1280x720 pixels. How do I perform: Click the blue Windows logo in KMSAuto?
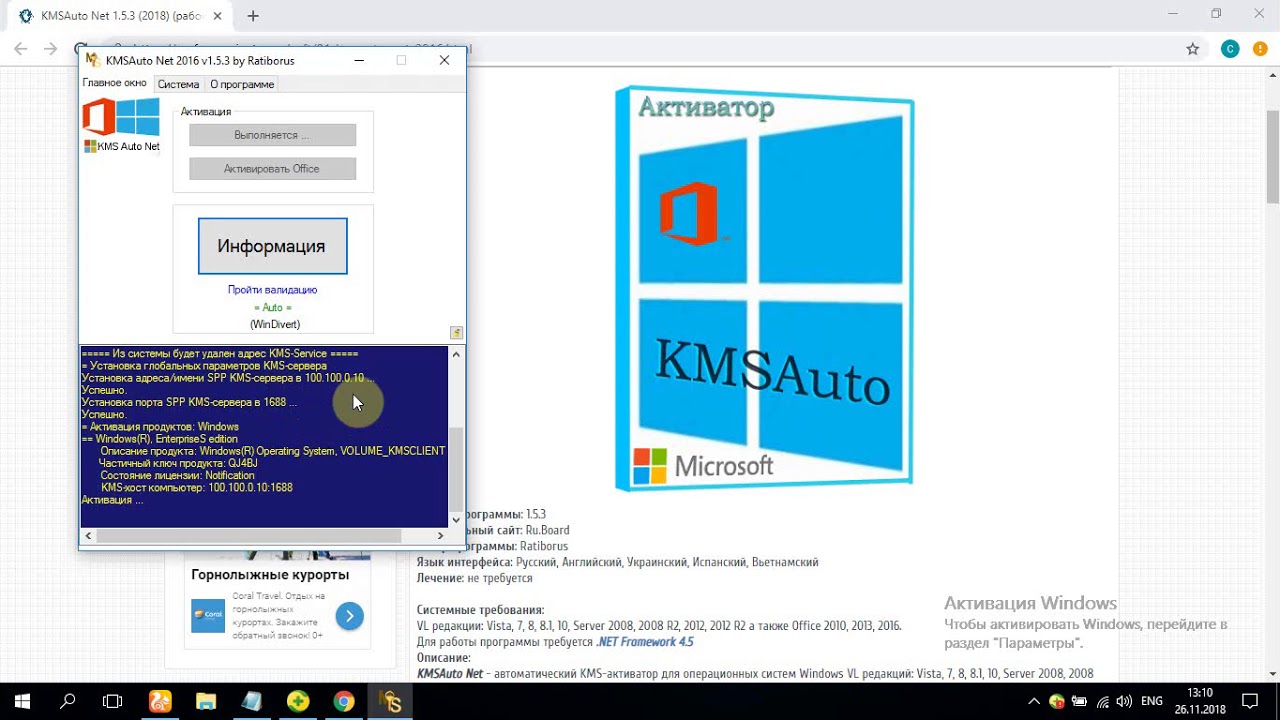pos(139,116)
